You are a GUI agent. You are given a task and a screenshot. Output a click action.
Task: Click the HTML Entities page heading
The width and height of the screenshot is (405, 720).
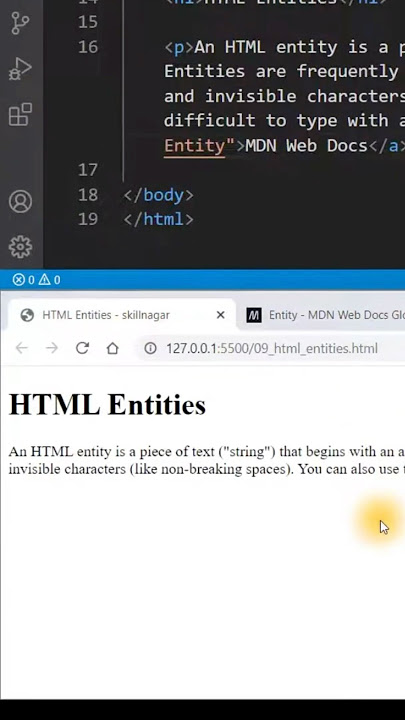(107, 405)
